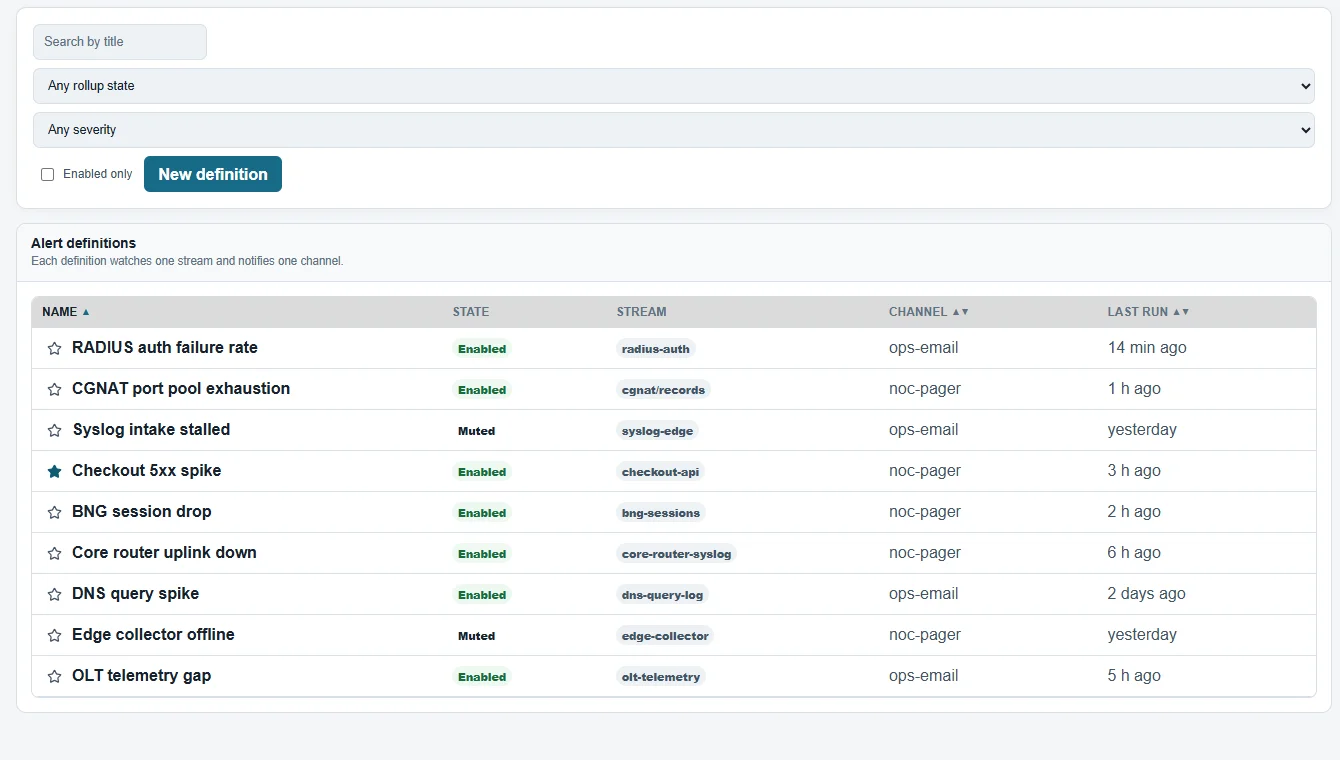Click Enabled badge on OLT telemetry gap
The width and height of the screenshot is (1340, 760).
click(482, 677)
